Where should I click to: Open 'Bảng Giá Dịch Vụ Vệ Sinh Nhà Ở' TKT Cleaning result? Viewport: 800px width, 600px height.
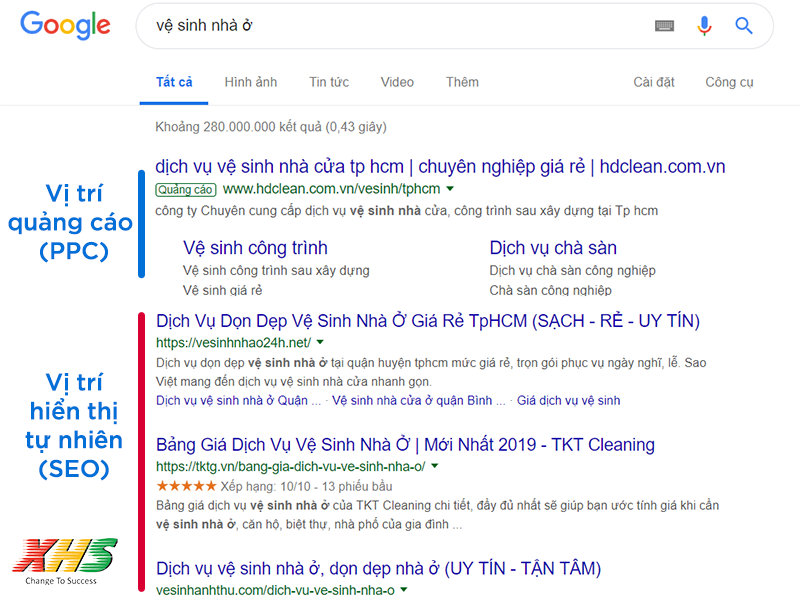[x=405, y=445]
